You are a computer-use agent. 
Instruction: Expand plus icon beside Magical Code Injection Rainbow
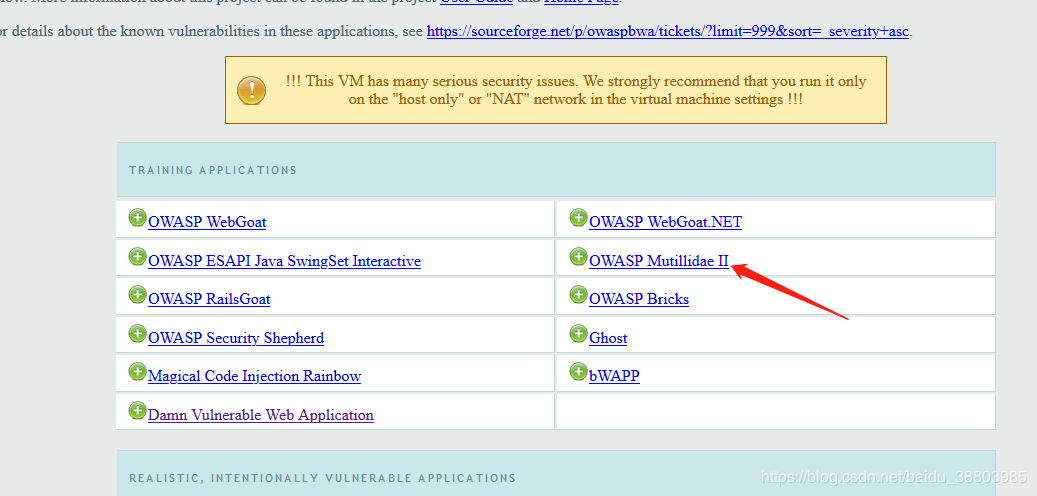pyautogui.click(x=137, y=372)
